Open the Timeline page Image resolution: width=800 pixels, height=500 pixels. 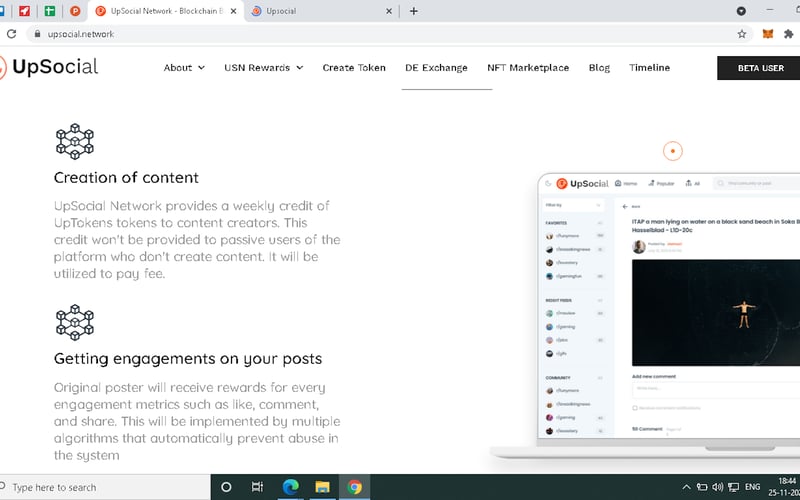tap(649, 68)
